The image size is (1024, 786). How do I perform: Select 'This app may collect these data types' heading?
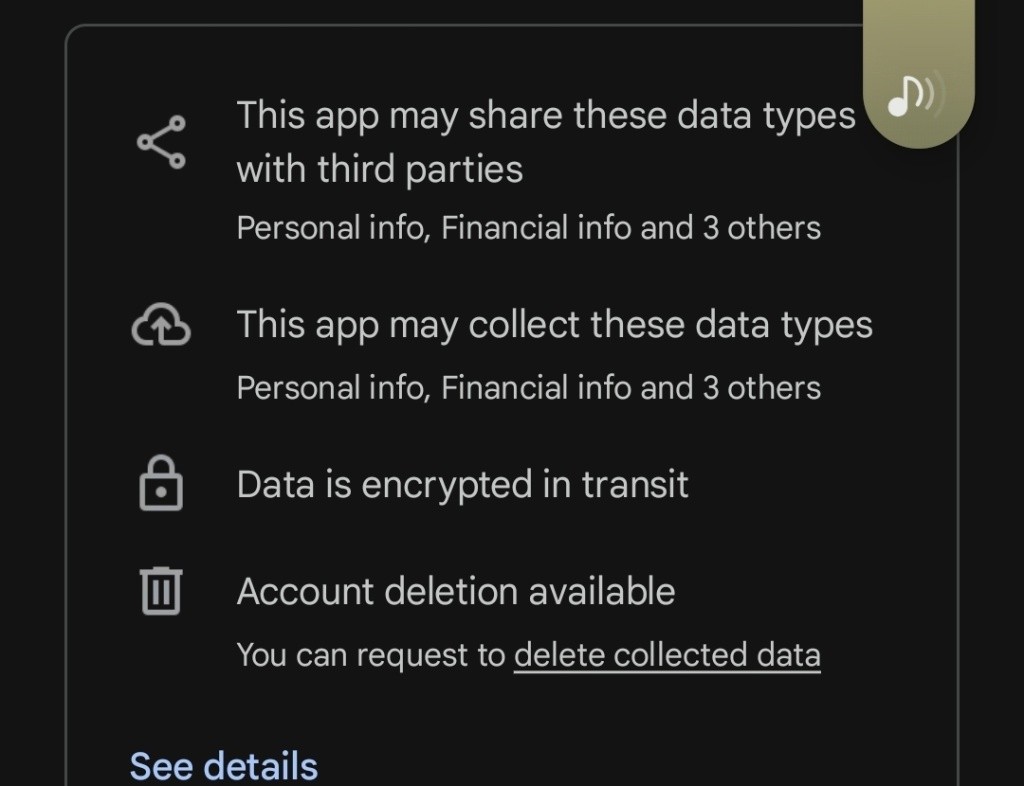pos(554,326)
